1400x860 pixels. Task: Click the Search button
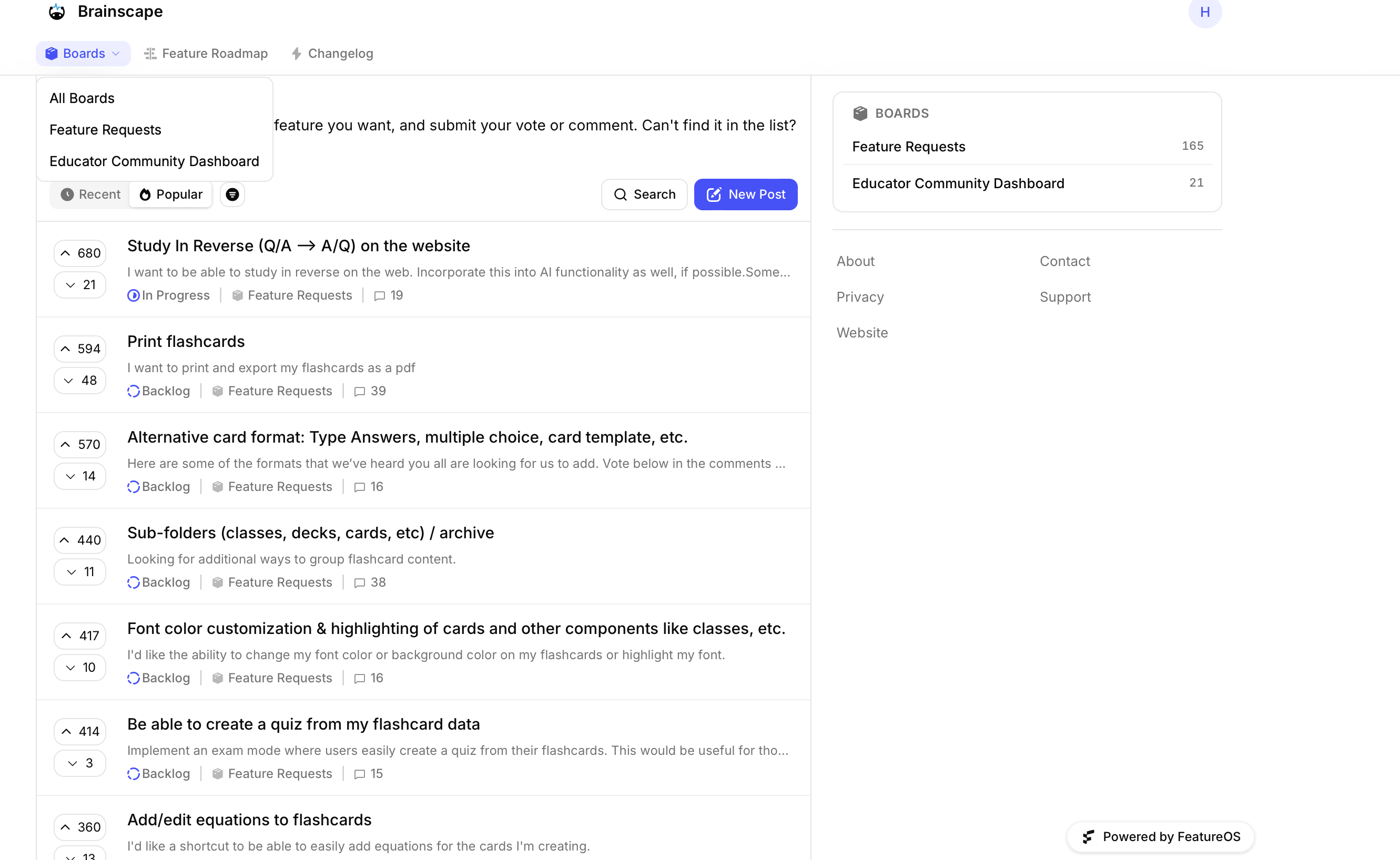click(644, 194)
